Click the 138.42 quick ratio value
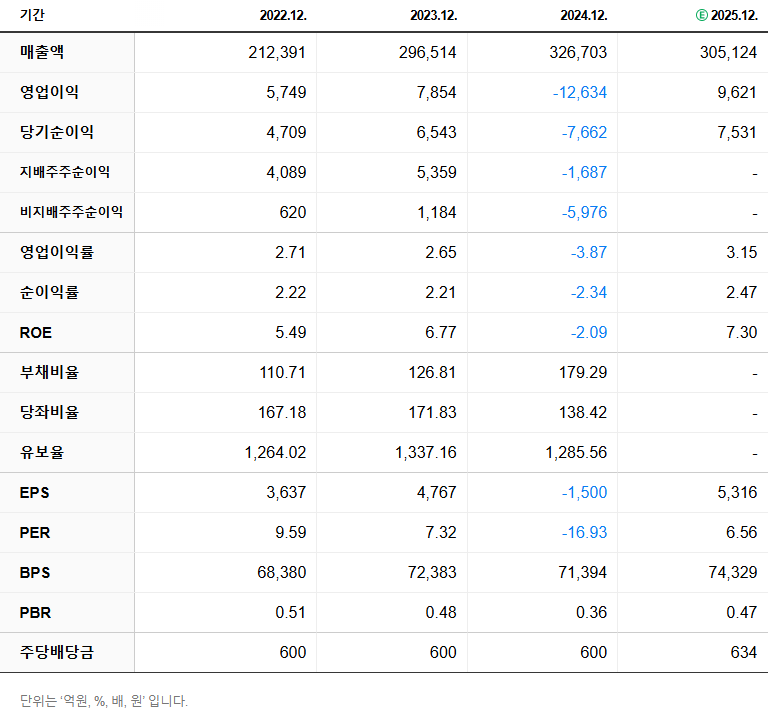Image resolution: width=768 pixels, height=716 pixels. pyautogui.click(x=583, y=412)
